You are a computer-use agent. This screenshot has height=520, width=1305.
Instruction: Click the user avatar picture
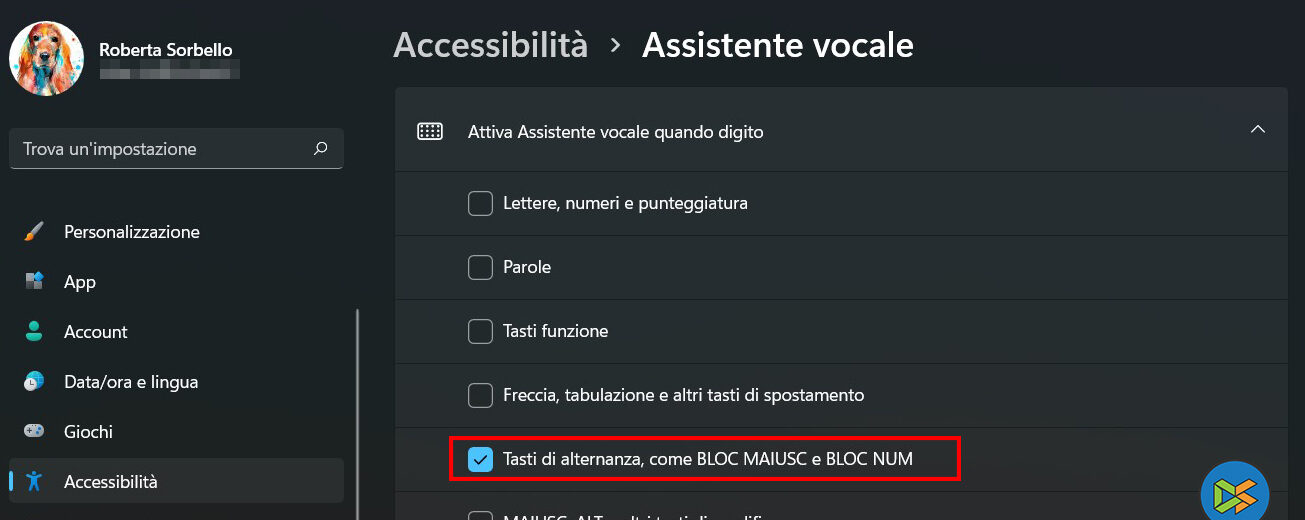[46, 58]
